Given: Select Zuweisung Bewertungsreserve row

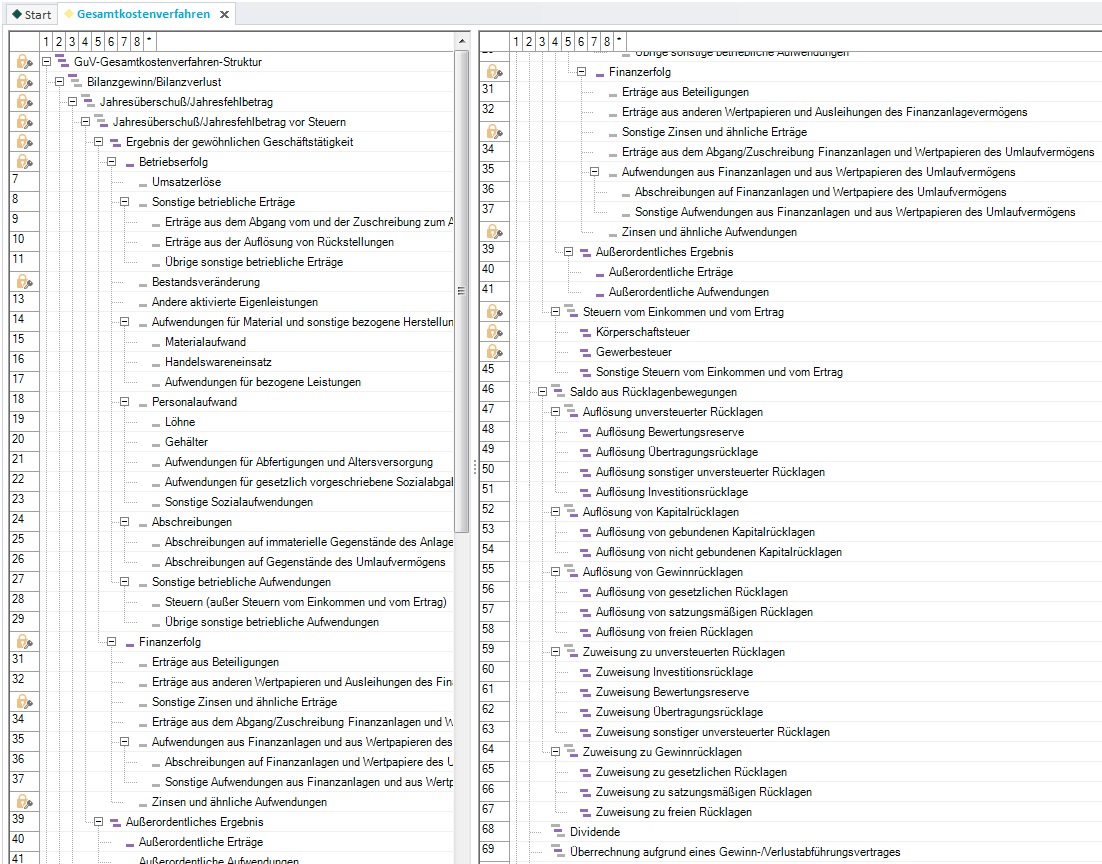Looking at the screenshot, I should pos(672,692).
